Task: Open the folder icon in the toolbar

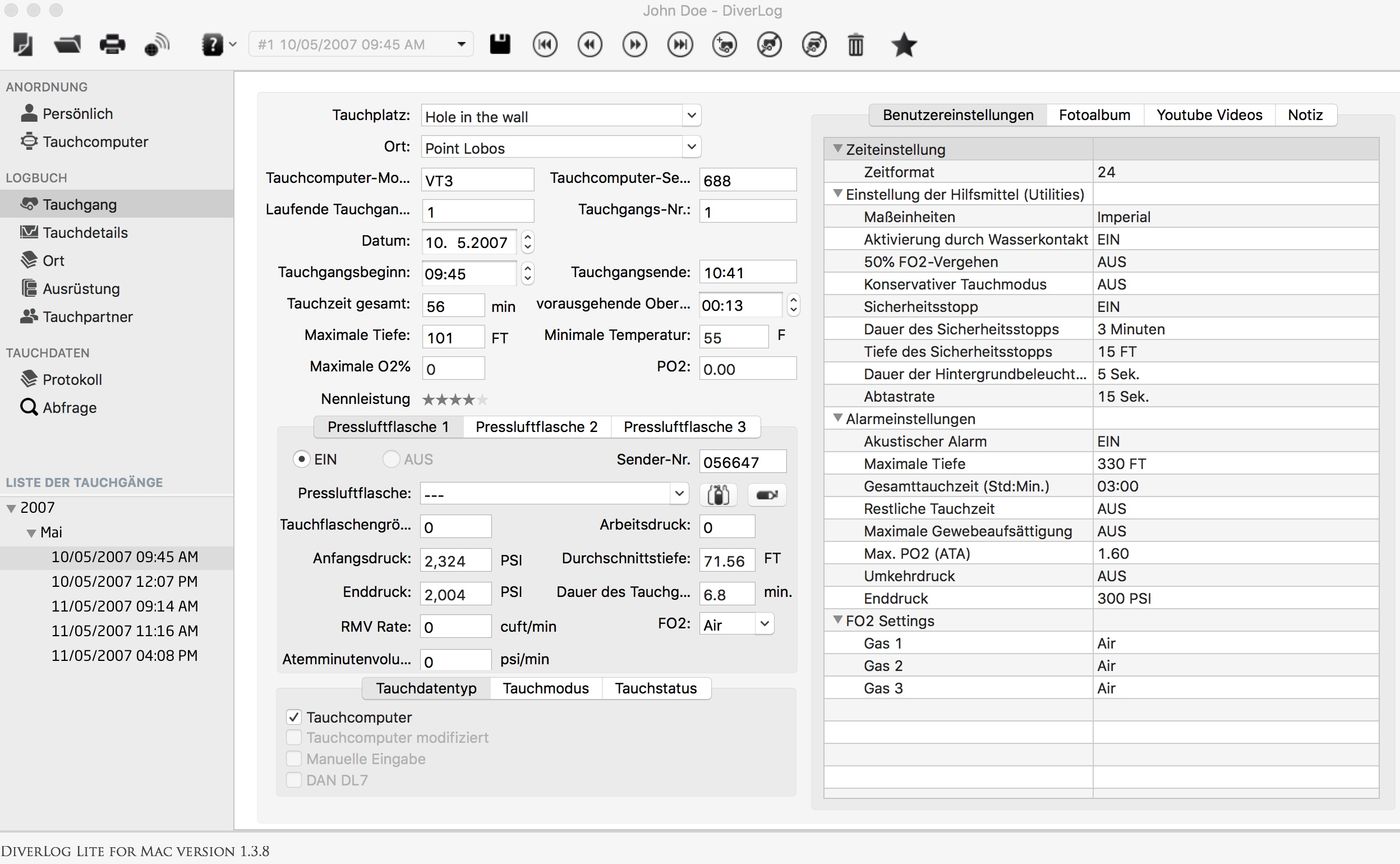Action: coord(67,44)
